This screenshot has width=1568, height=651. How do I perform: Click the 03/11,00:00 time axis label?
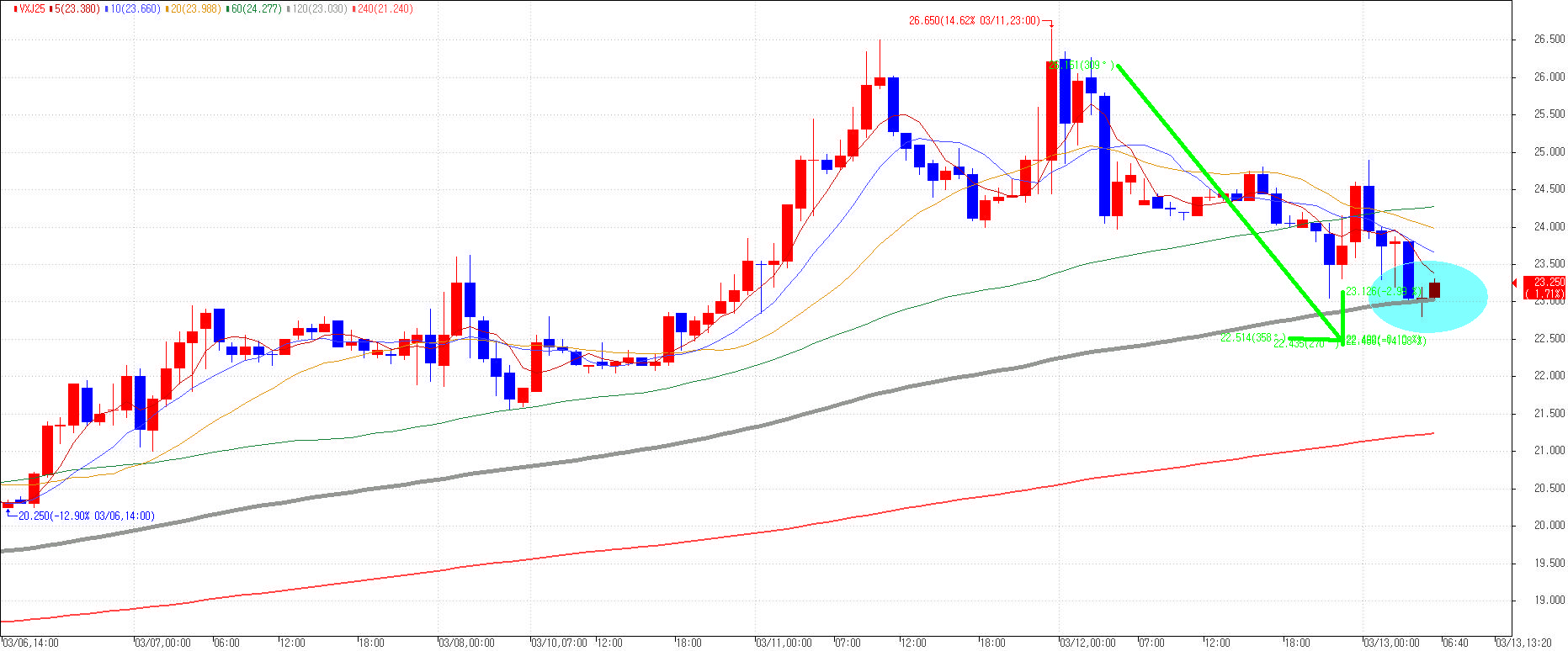tap(784, 643)
